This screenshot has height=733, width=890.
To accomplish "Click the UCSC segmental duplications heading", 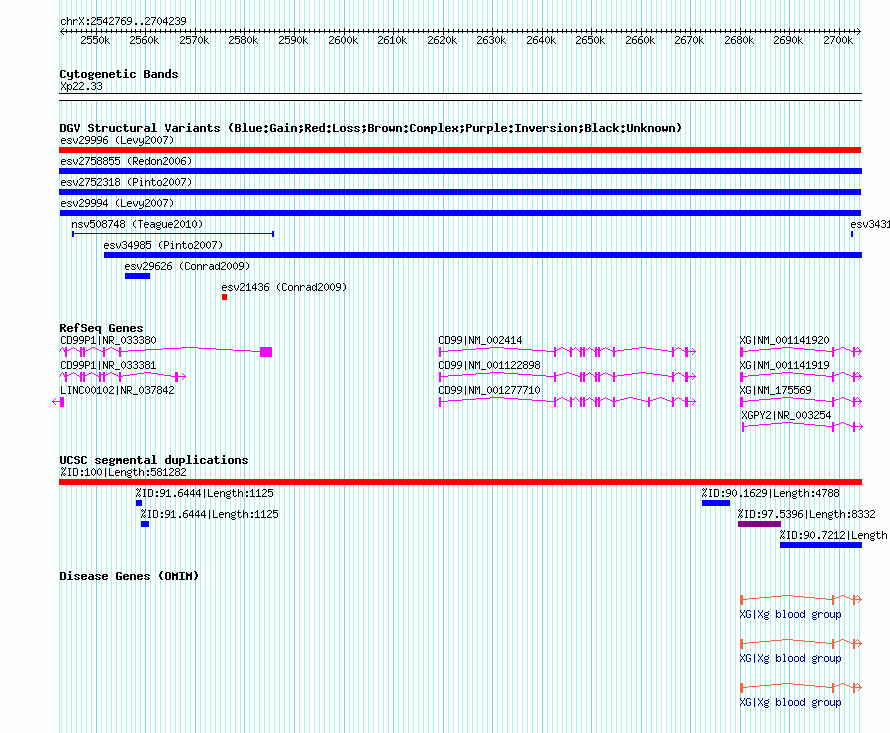I will click(154, 460).
